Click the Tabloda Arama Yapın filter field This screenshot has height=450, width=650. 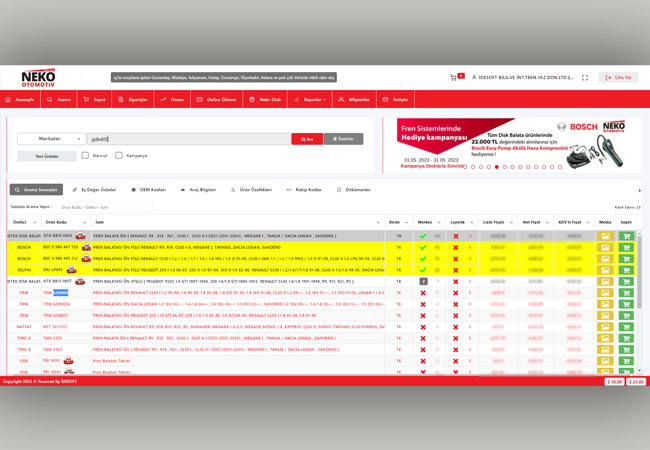pos(105,207)
